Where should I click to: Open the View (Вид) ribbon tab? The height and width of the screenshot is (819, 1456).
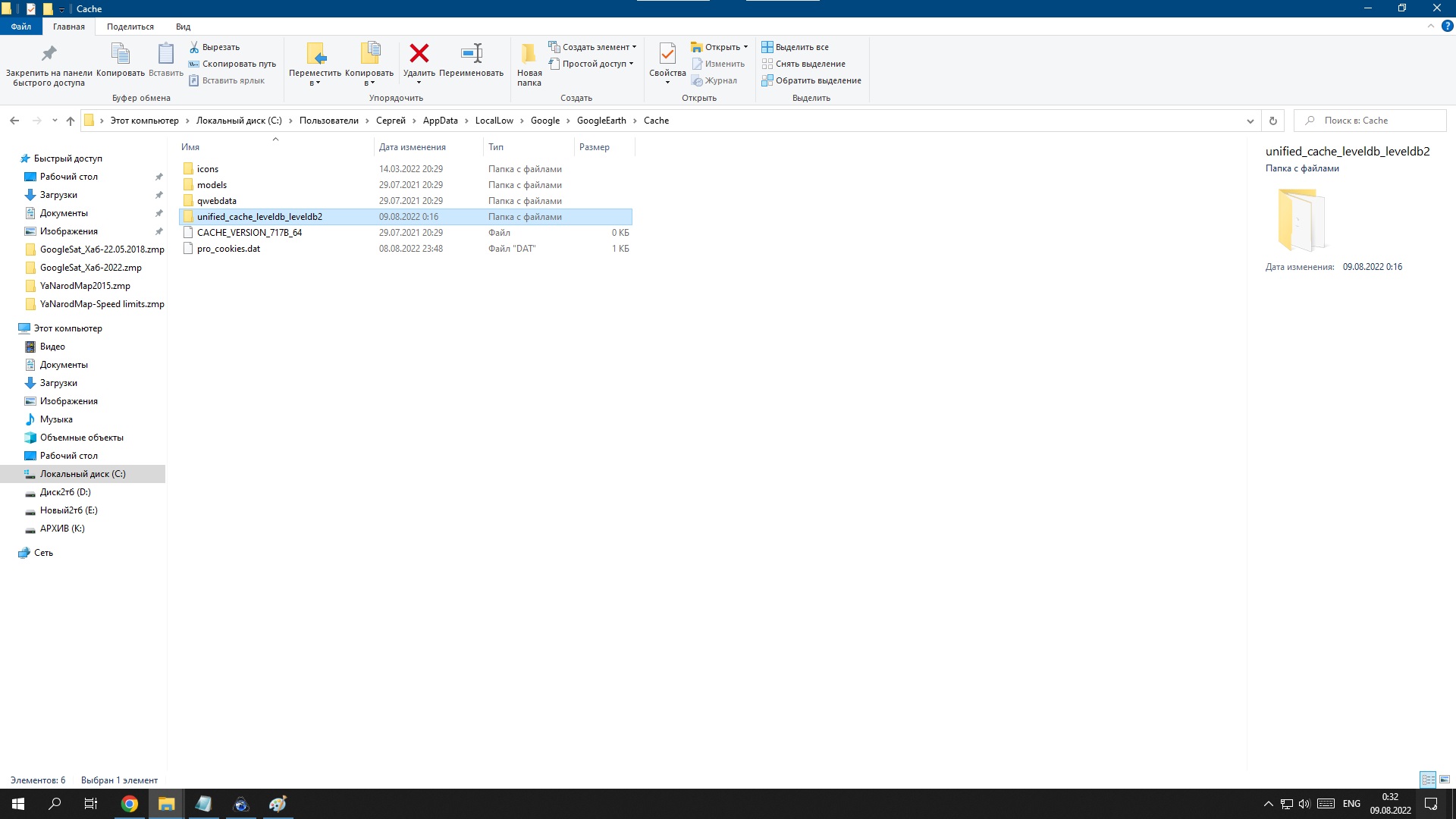[x=183, y=27]
